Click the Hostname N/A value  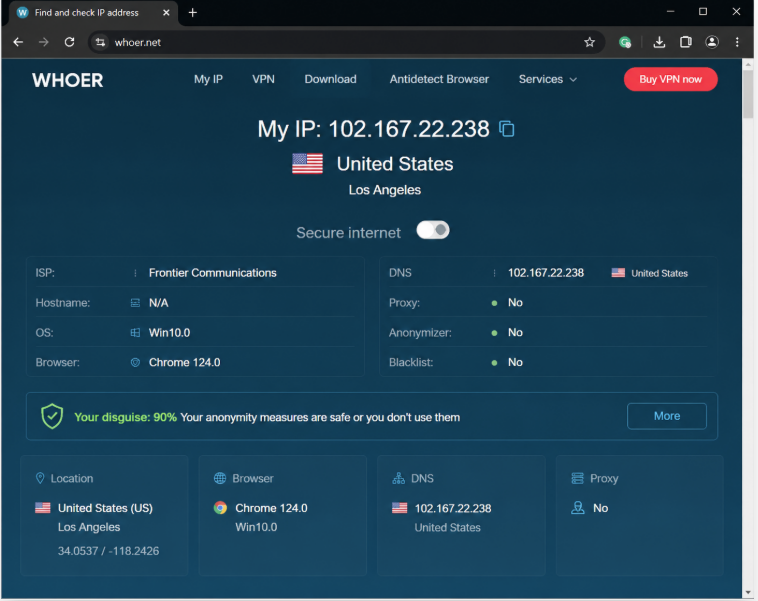click(159, 303)
